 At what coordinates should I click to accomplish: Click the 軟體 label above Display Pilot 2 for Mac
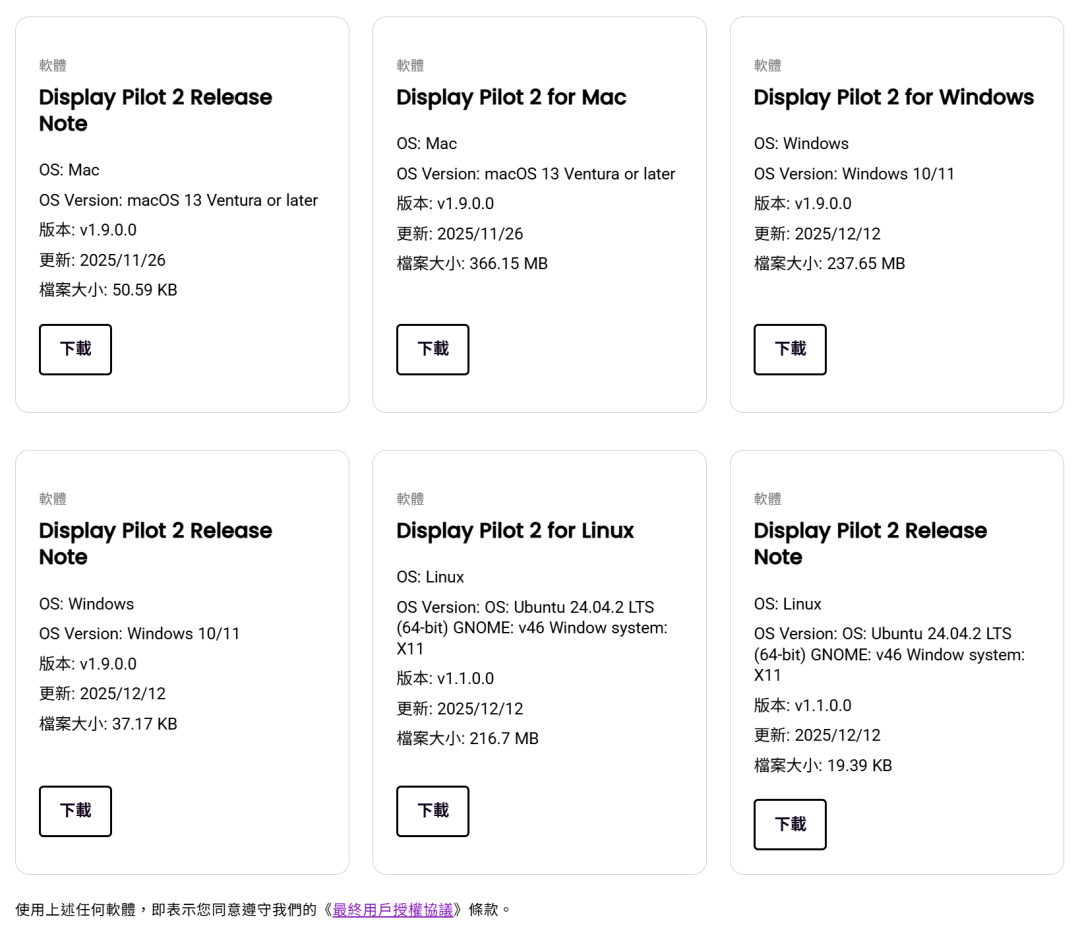point(410,65)
